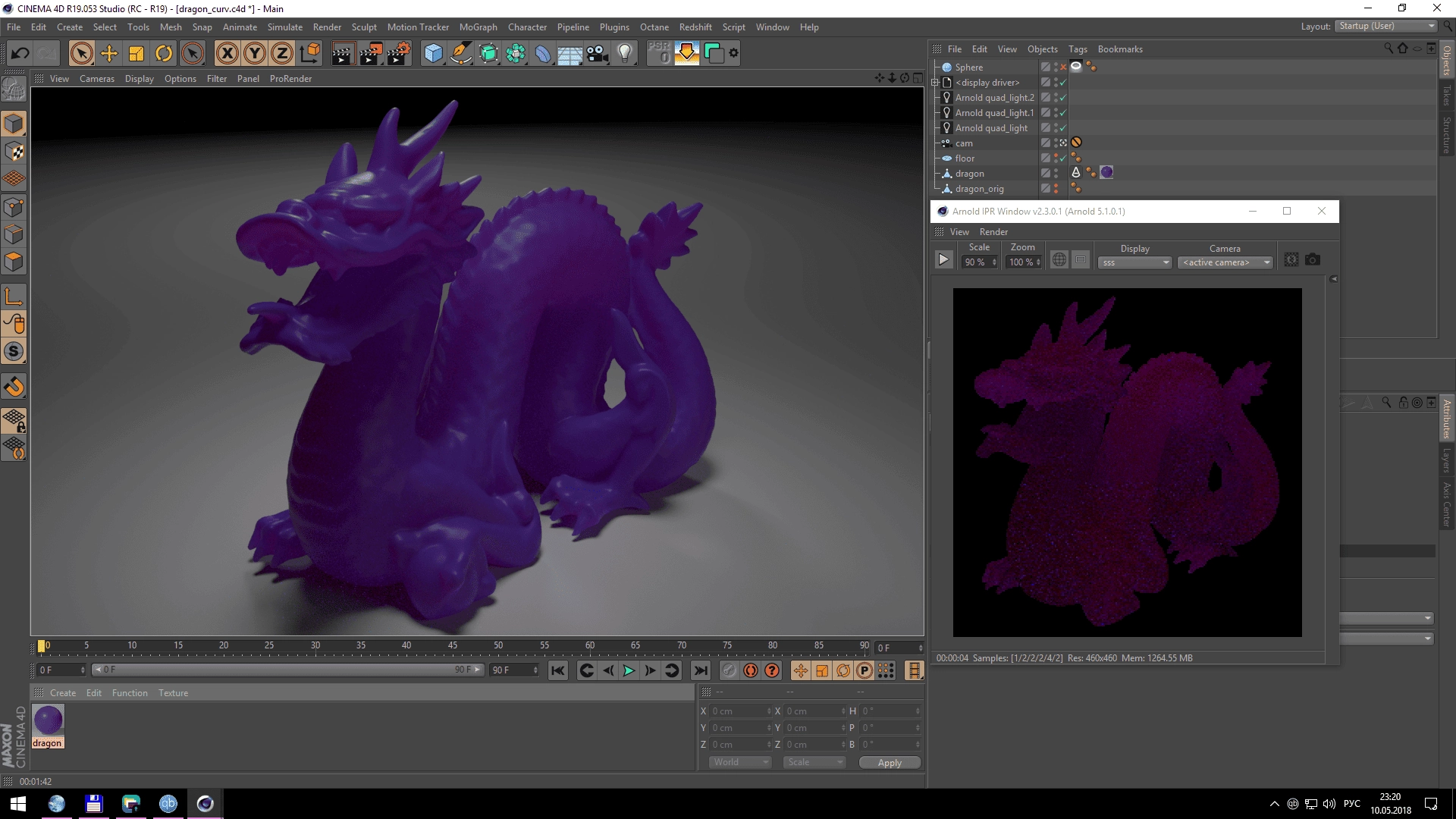This screenshot has height=819, width=1456.
Task: Open material manager Create menu
Action: (63, 693)
